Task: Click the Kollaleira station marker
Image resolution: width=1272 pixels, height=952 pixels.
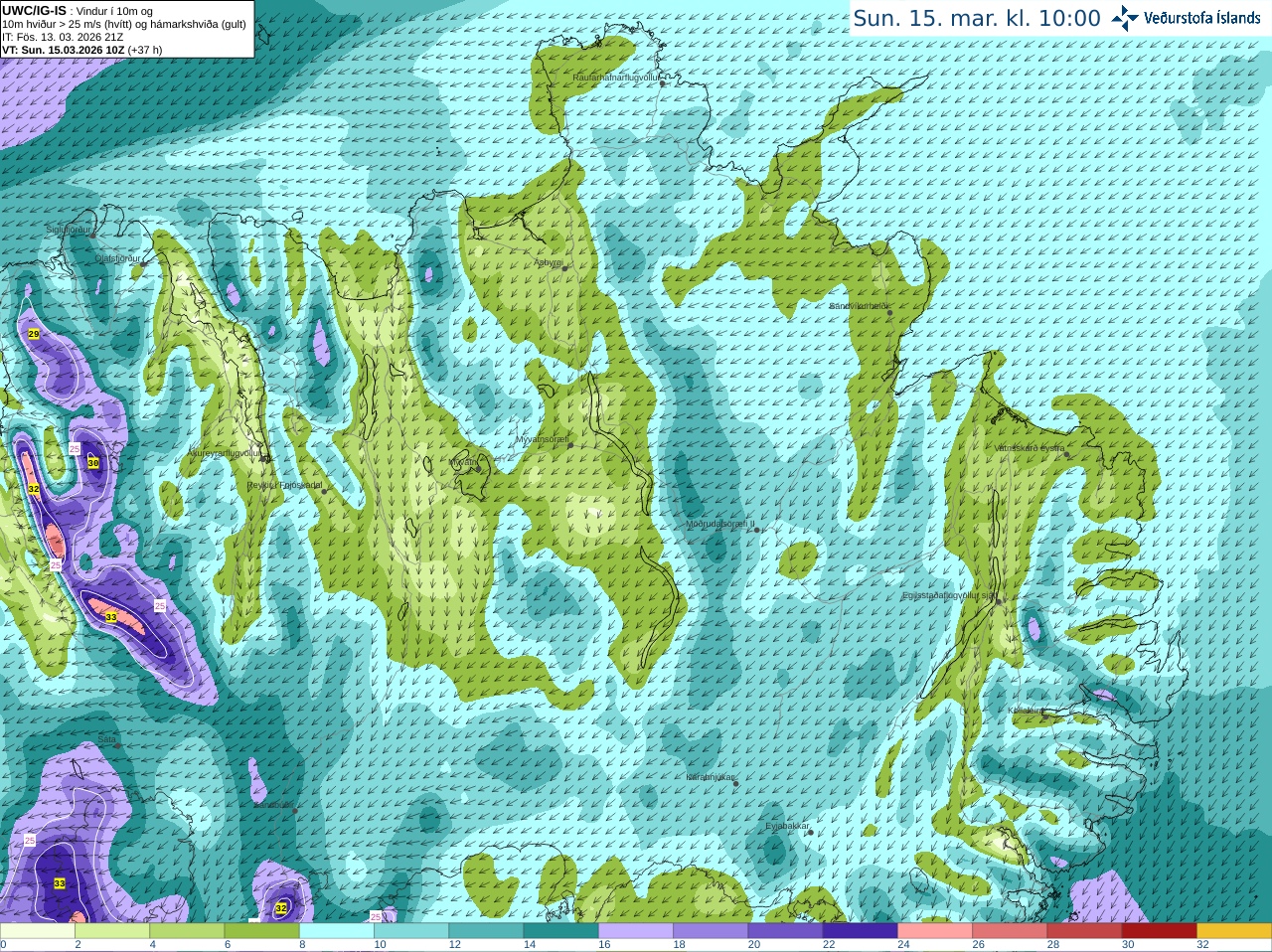Action: (1045, 714)
